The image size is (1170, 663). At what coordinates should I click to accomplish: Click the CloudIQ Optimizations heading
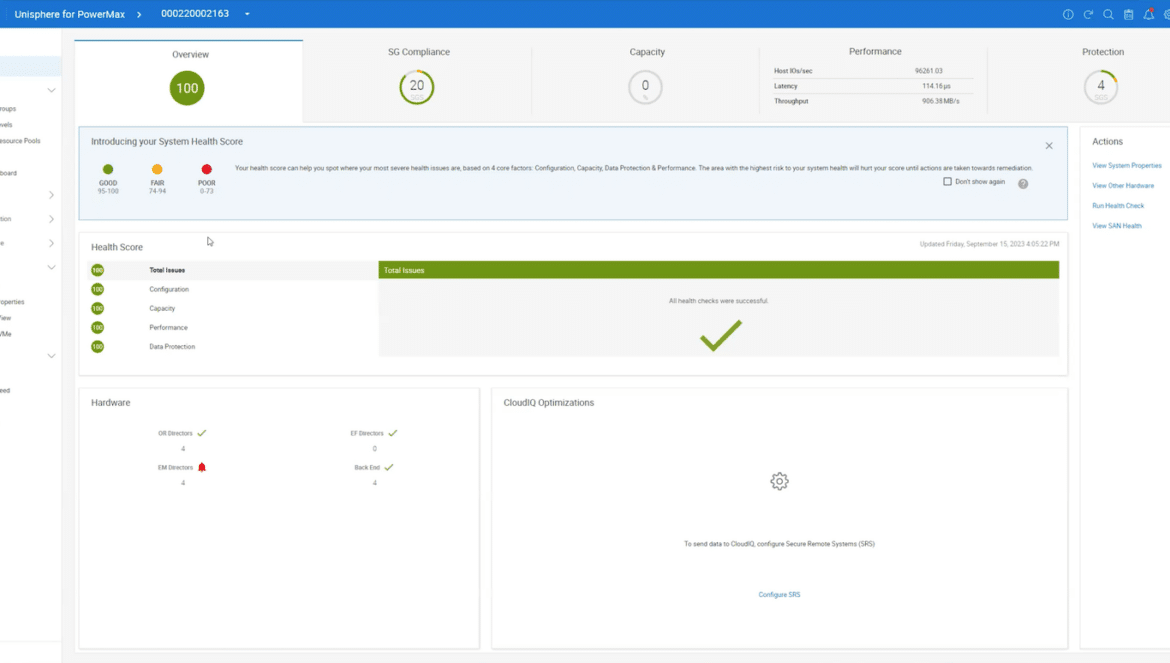coord(548,403)
